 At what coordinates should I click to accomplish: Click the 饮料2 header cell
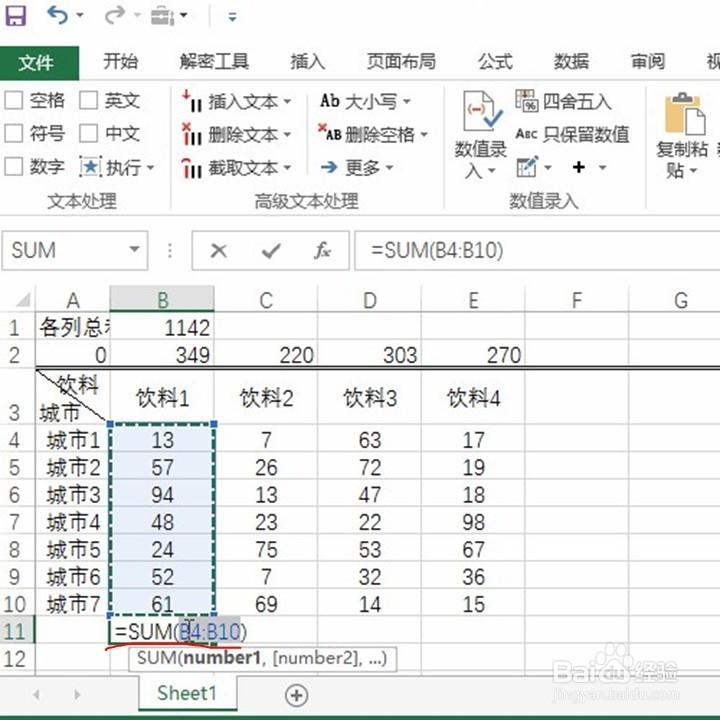coord(266,398)
